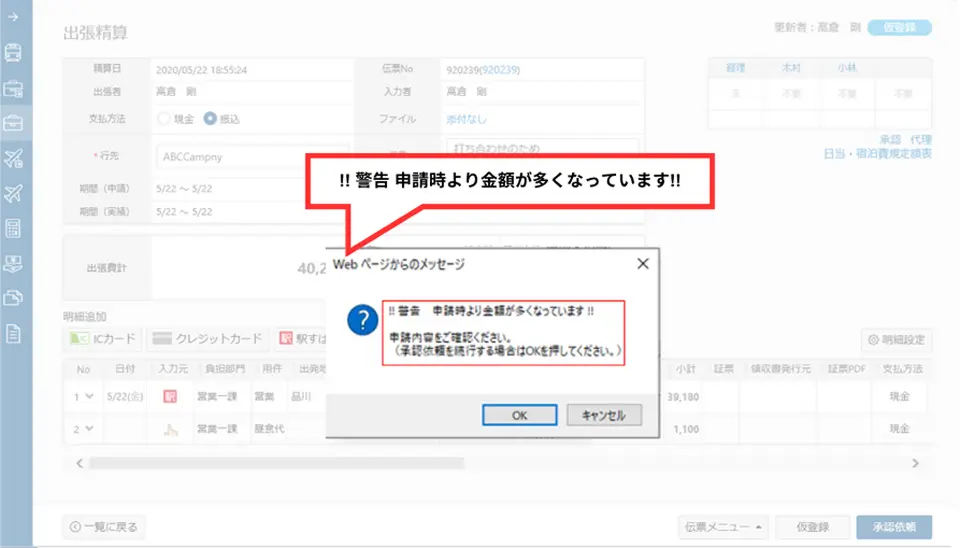Open the airplane with slash sidebar icon
Viewport: 960px width, 548px height.
pyautogui.click(x=13, y=159)
